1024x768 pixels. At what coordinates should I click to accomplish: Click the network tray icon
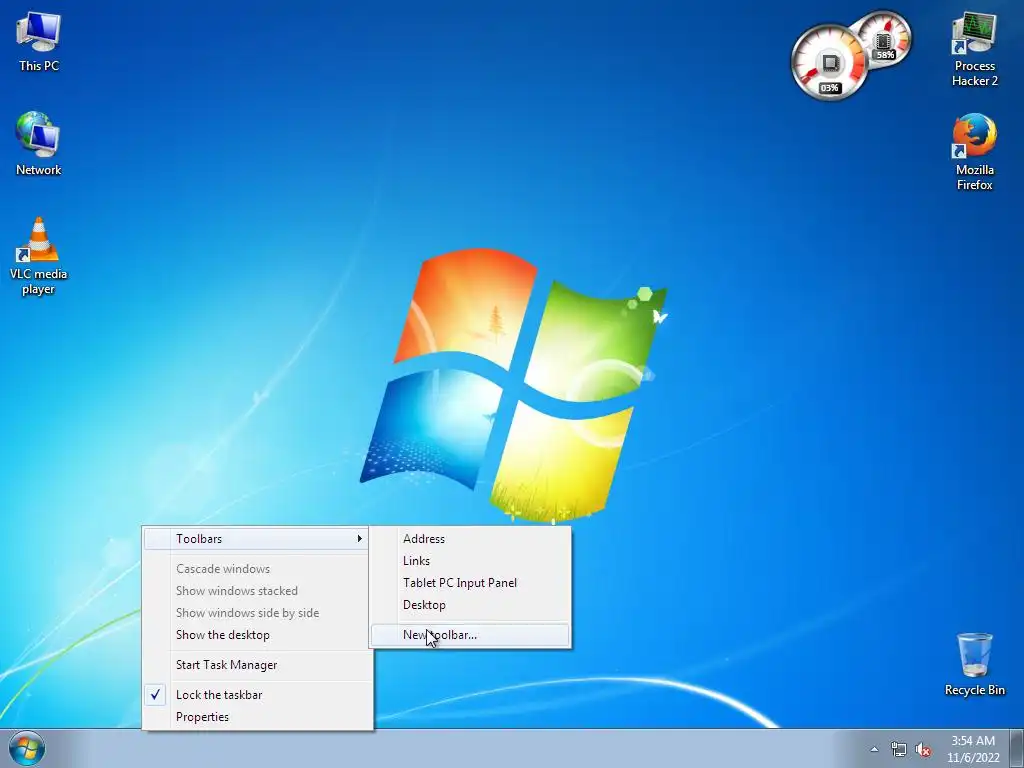tap(899, 750)
